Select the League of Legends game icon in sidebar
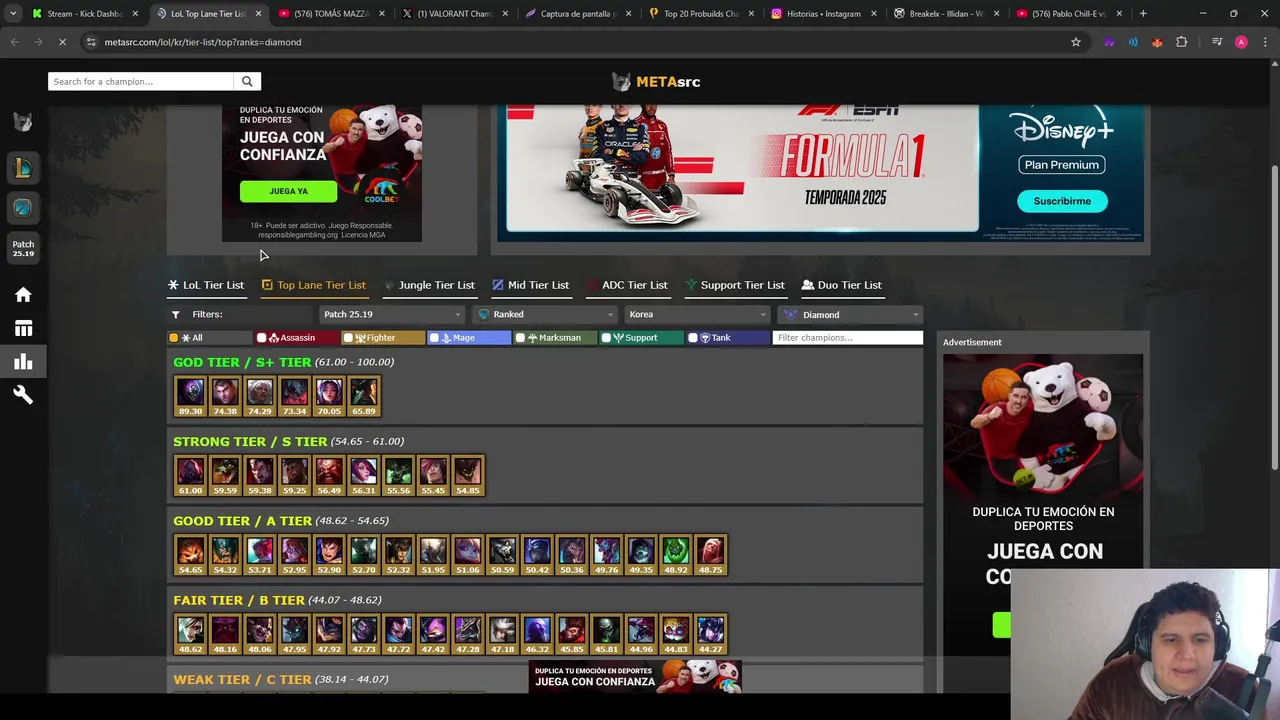This screenshot has width=1280, height=720. (x=23, y=168)
